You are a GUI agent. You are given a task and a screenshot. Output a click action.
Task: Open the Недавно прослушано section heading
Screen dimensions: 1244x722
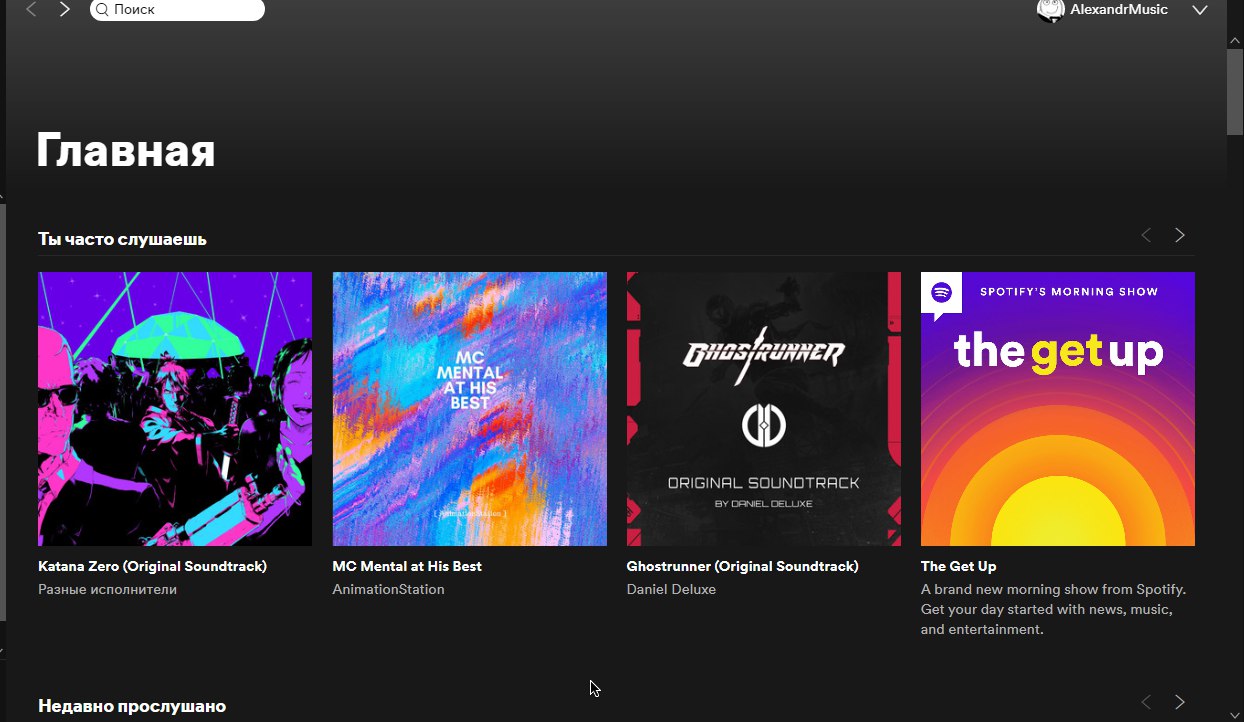pos(132,706)
